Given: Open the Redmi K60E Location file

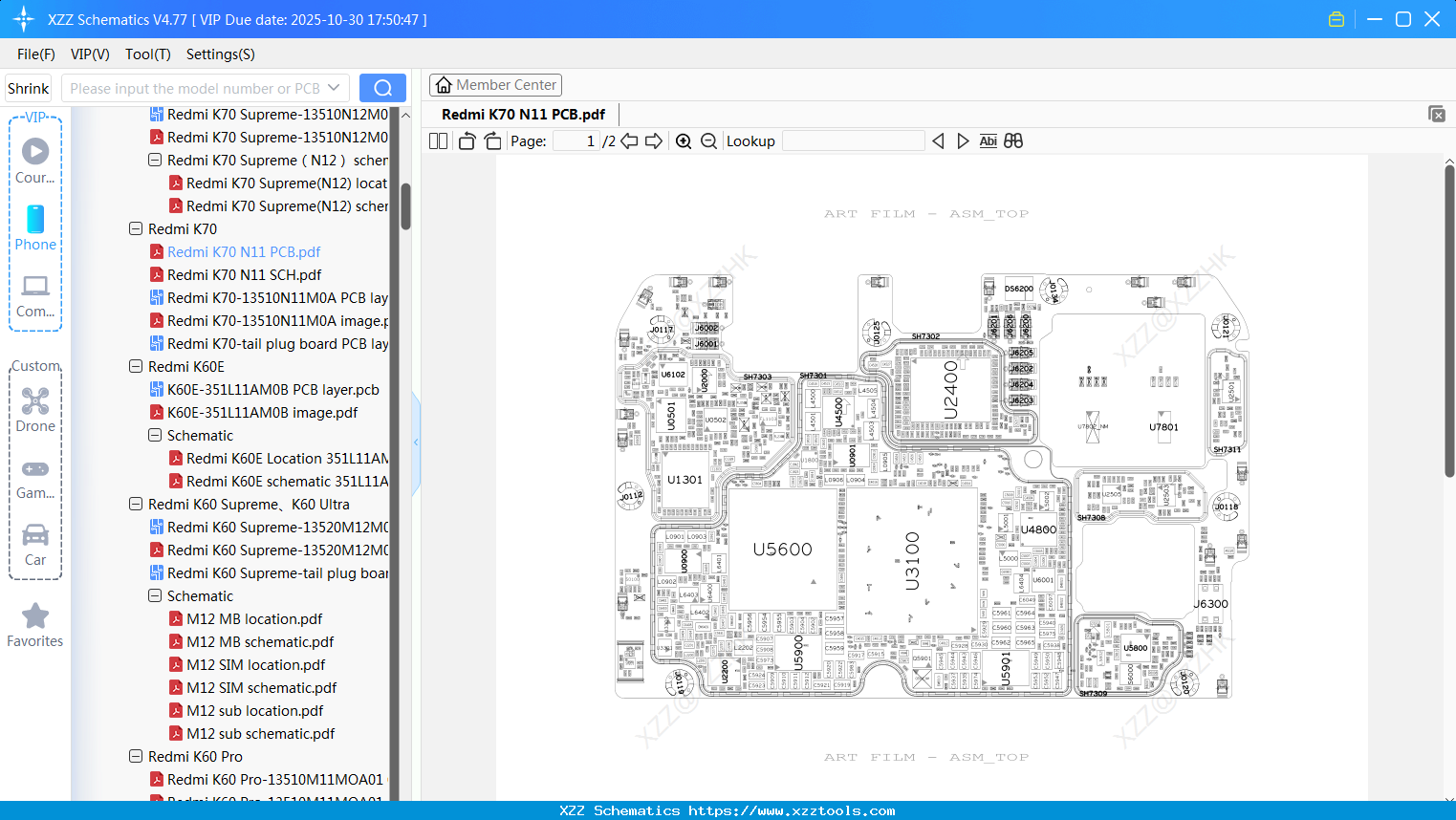Looking at the screenshot, I should (x=279, y=459).
